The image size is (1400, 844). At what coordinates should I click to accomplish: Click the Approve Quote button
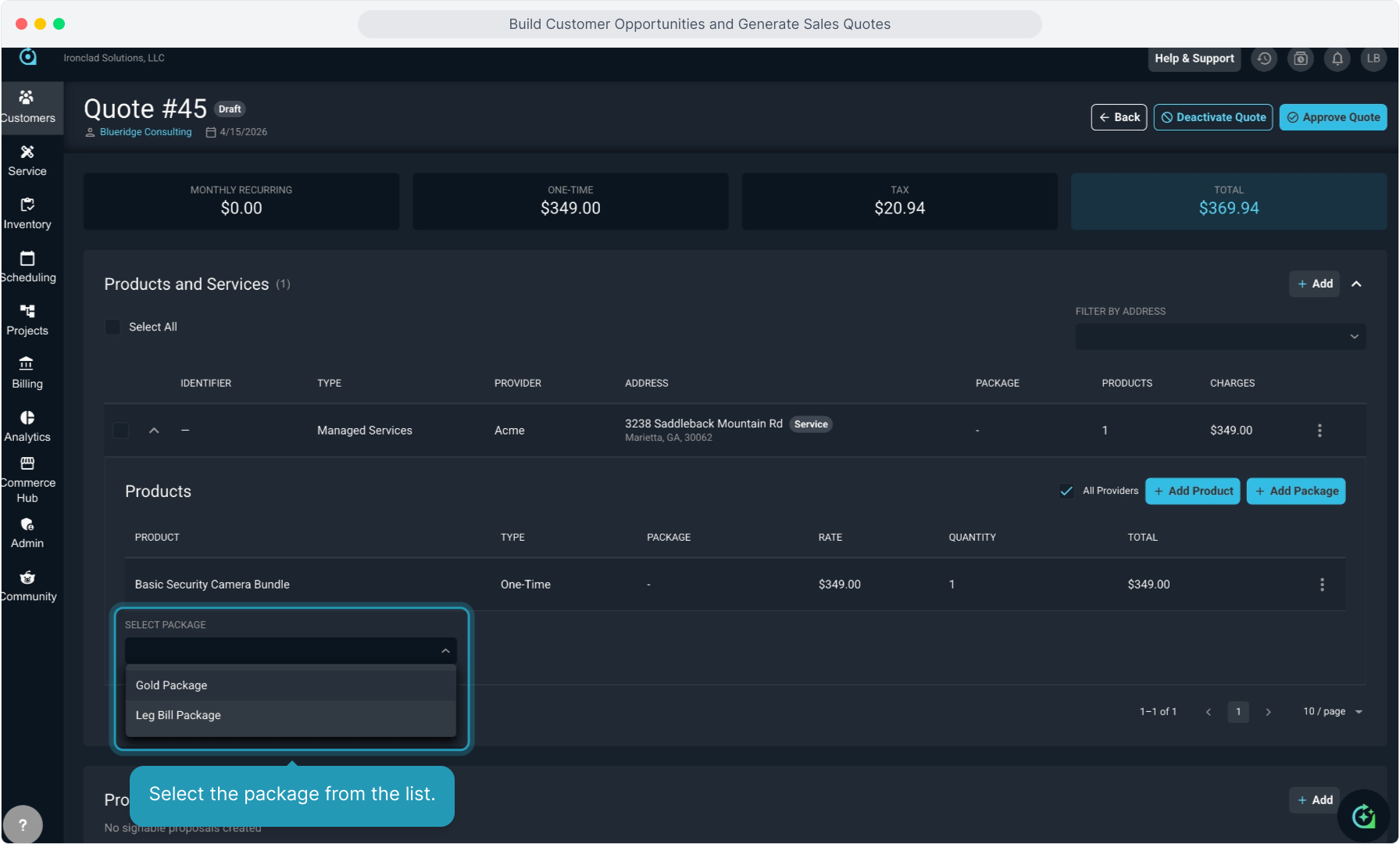[1333, 117]
